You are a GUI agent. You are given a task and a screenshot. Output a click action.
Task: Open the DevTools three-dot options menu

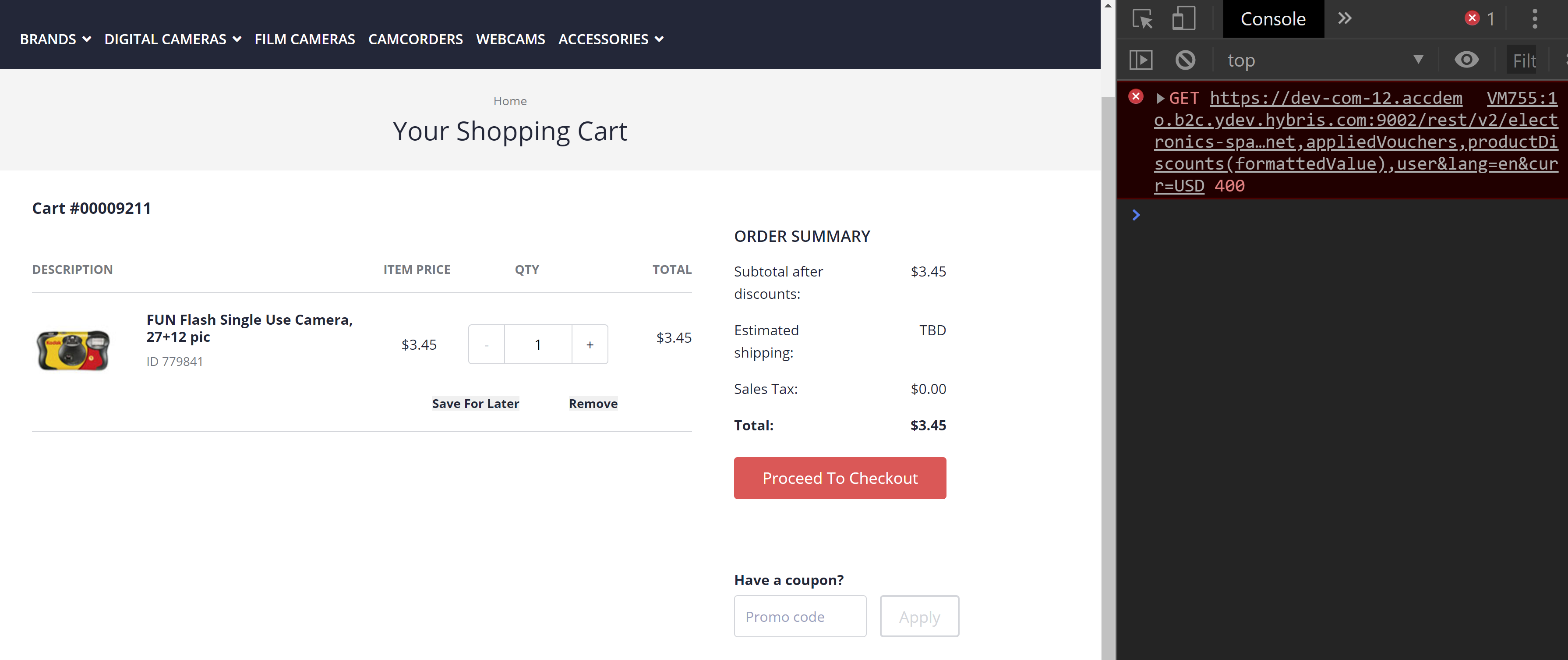tap(1535, 19)
